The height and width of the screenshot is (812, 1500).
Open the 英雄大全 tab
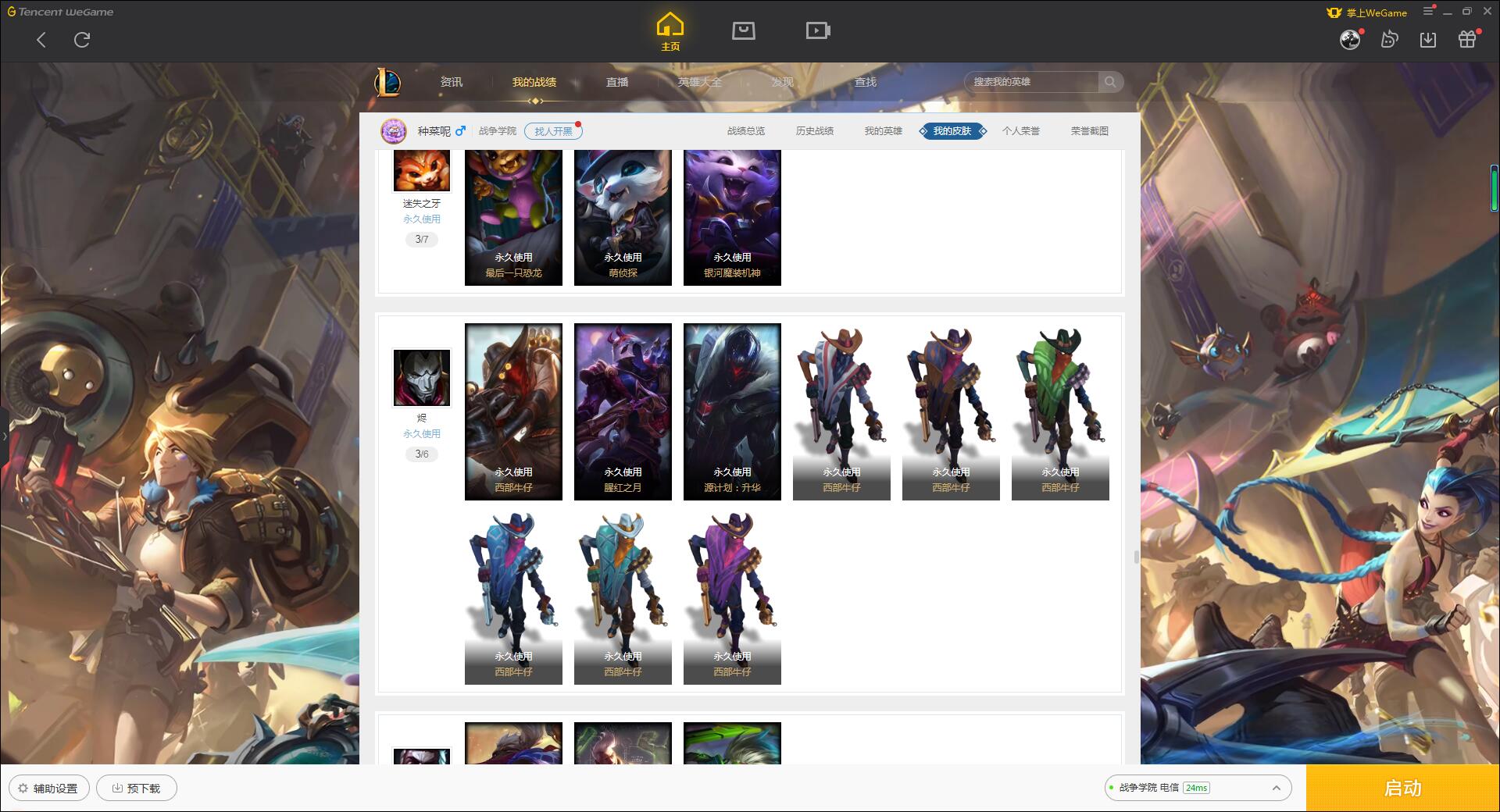point(700,82)
